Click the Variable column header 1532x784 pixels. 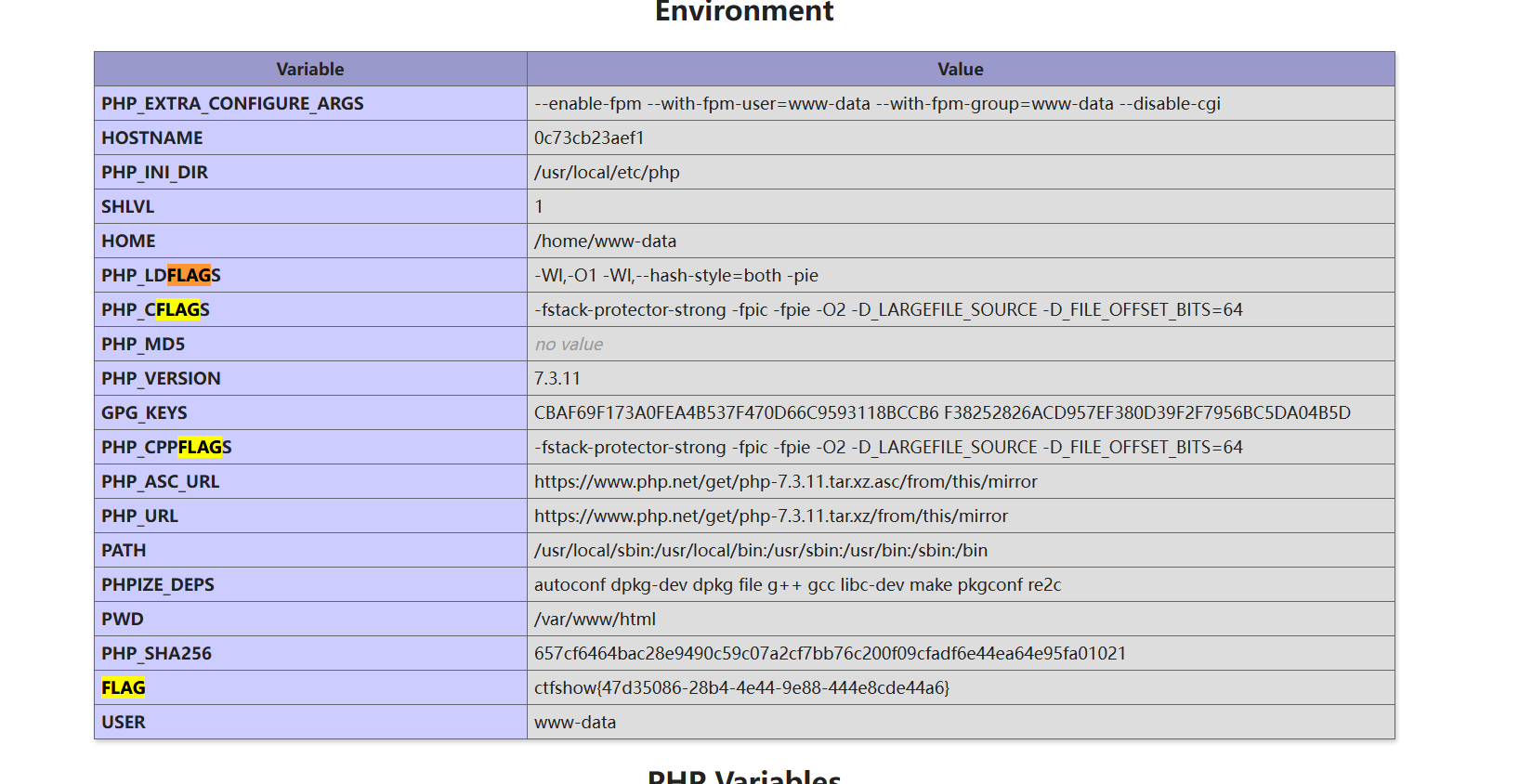pyautogui.click(x=309, y=70)
